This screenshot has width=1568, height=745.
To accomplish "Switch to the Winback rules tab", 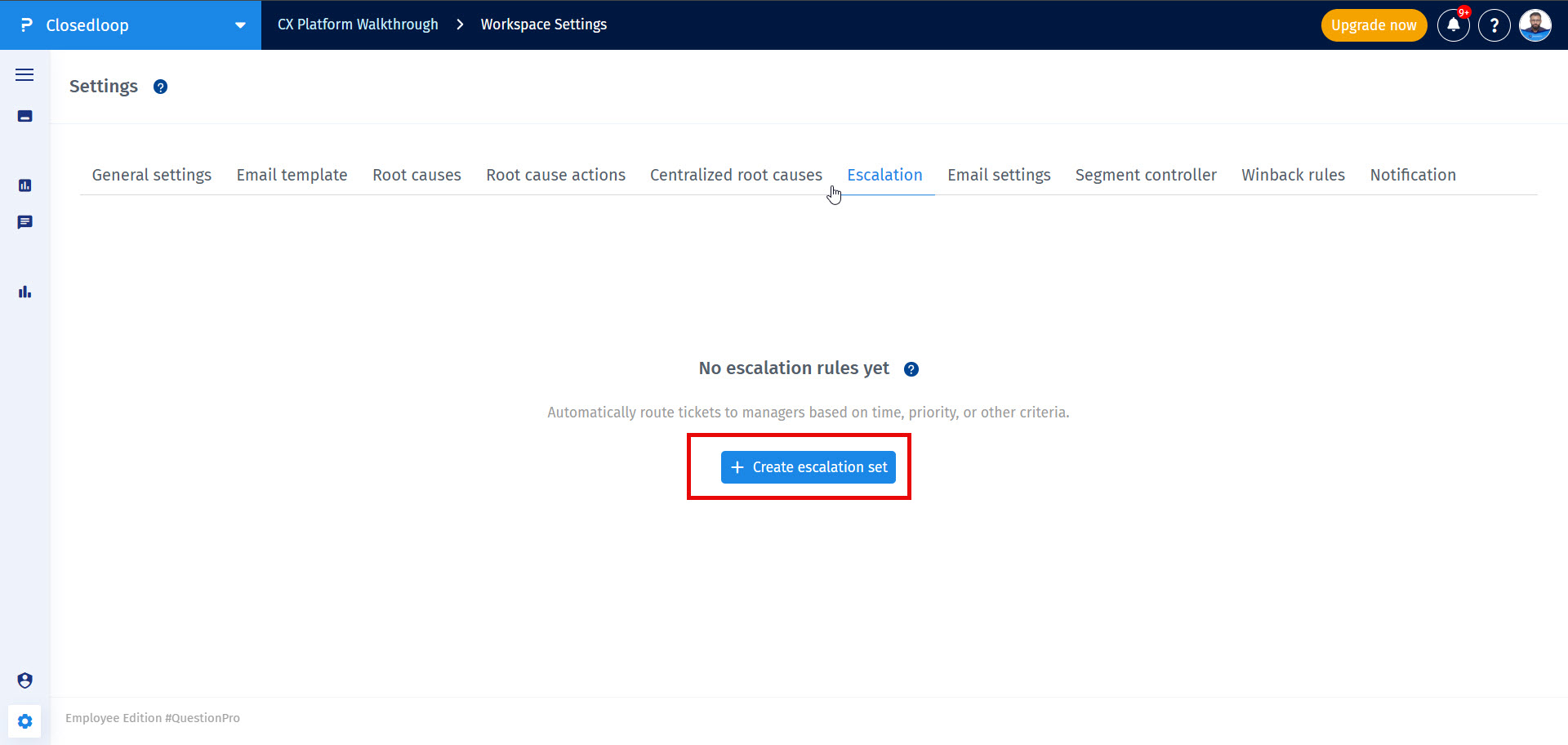I will pyautogui.click(x=1293, y=175).
